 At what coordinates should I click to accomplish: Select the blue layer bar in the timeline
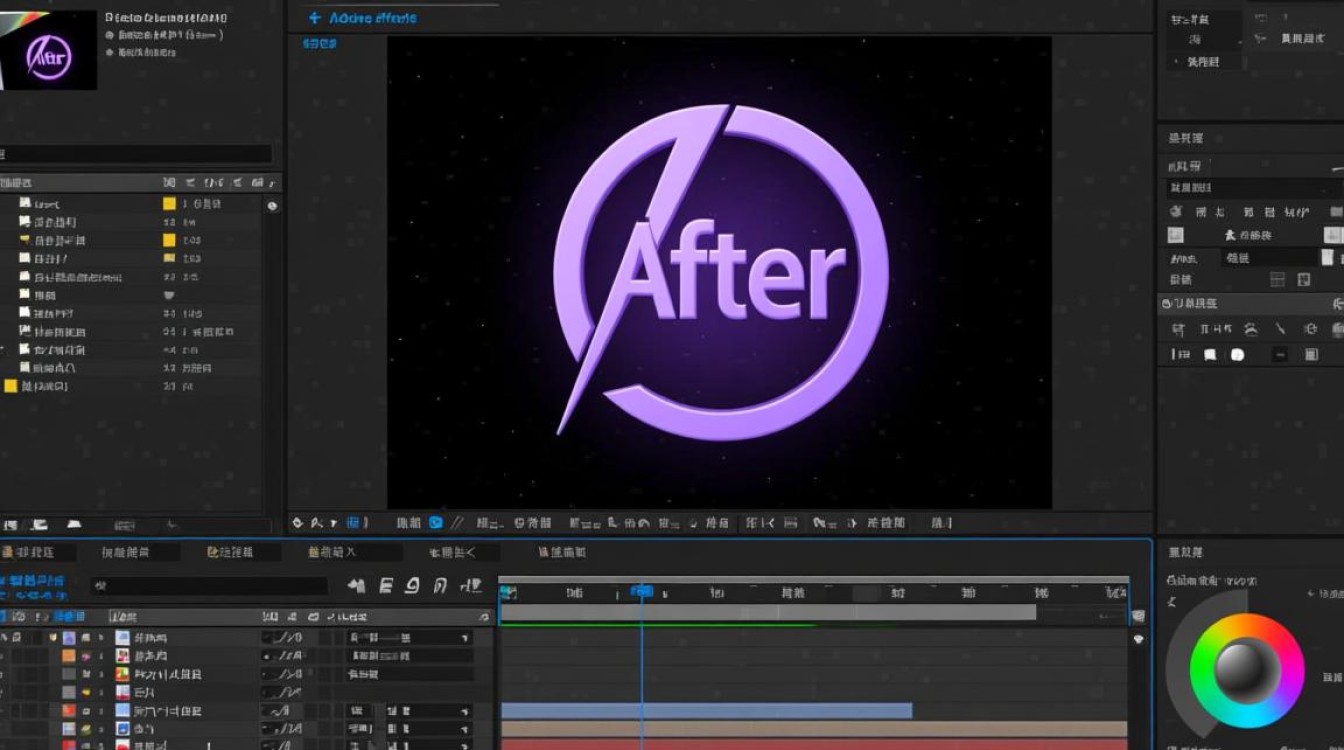706,710
